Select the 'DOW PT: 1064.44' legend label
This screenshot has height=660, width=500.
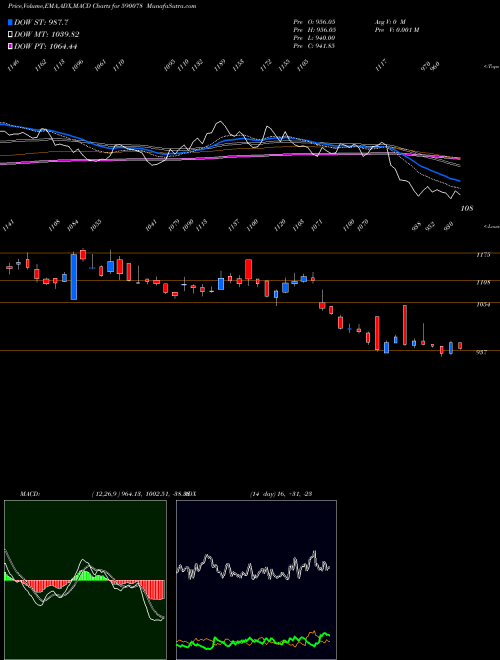click(x=46, y=46)
